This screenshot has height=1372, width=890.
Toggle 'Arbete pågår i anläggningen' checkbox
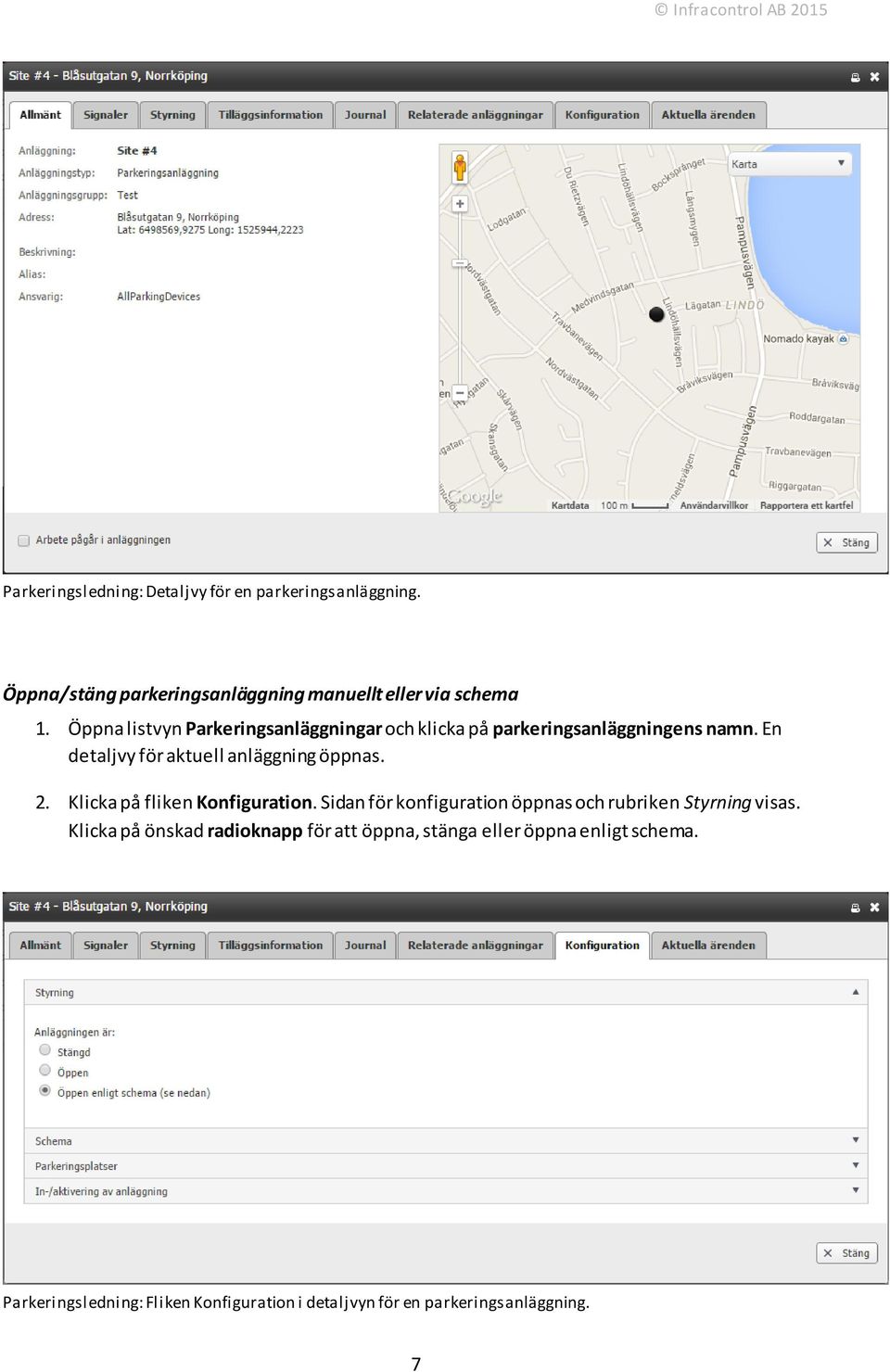point(24,540)
